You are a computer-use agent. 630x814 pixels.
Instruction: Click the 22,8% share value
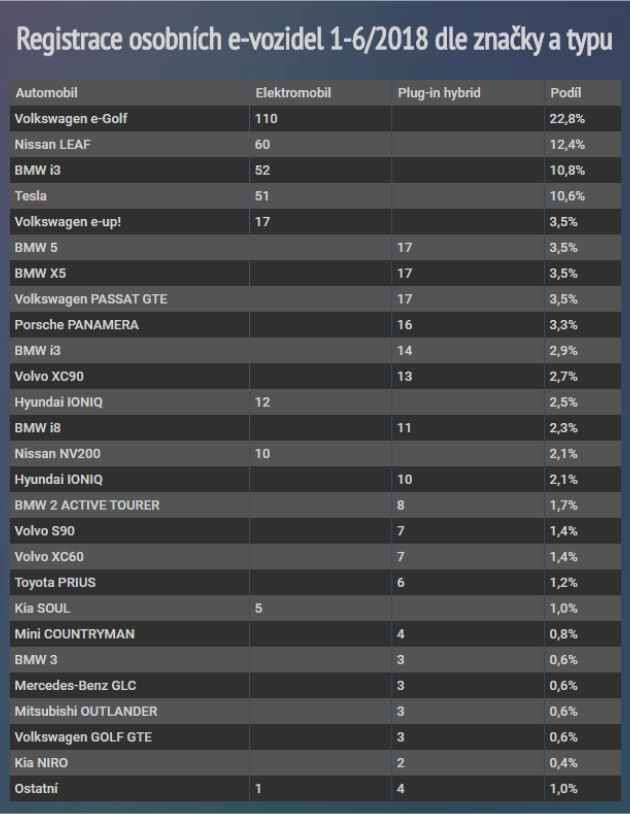[567, 118]
